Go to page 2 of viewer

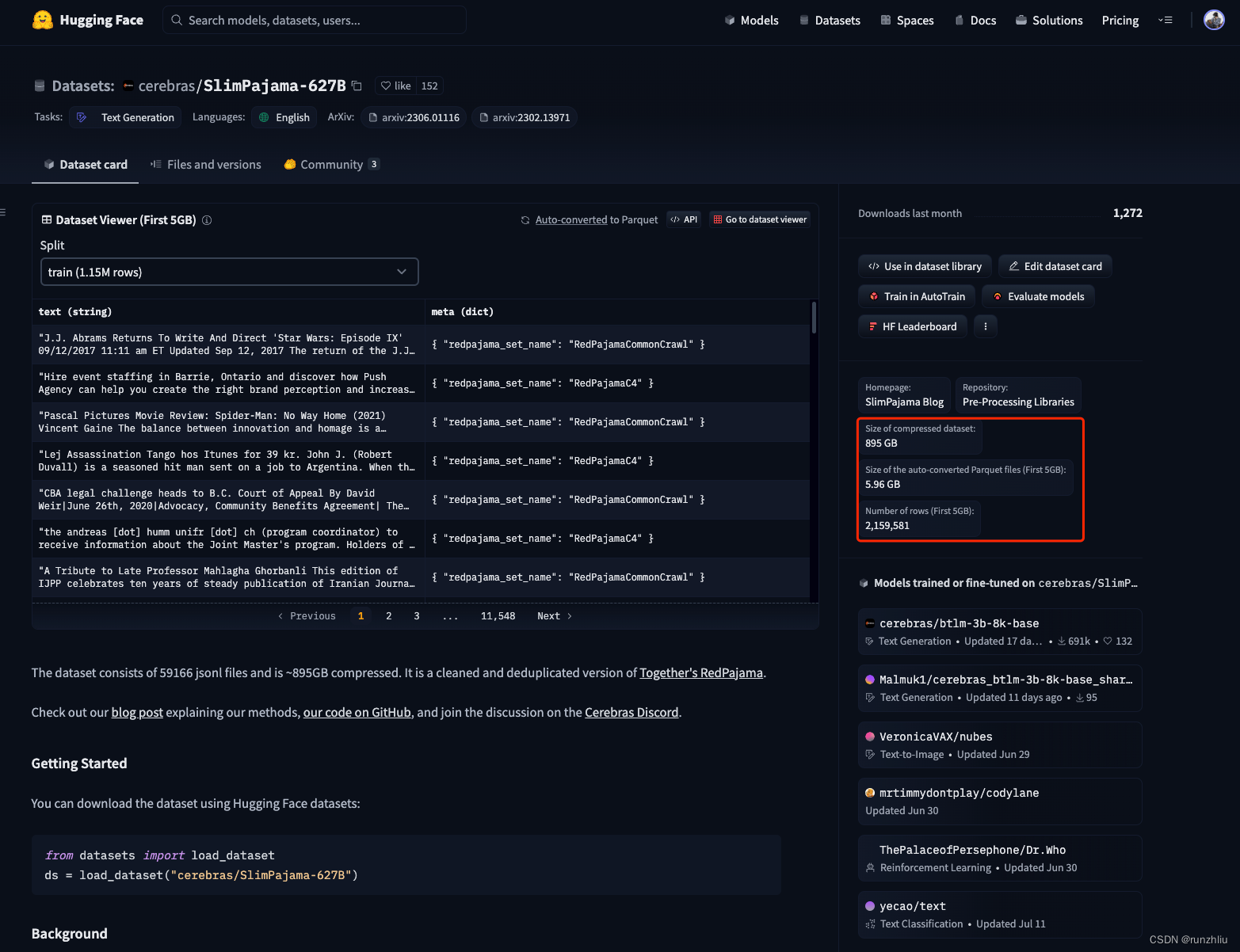click(389, 615)
